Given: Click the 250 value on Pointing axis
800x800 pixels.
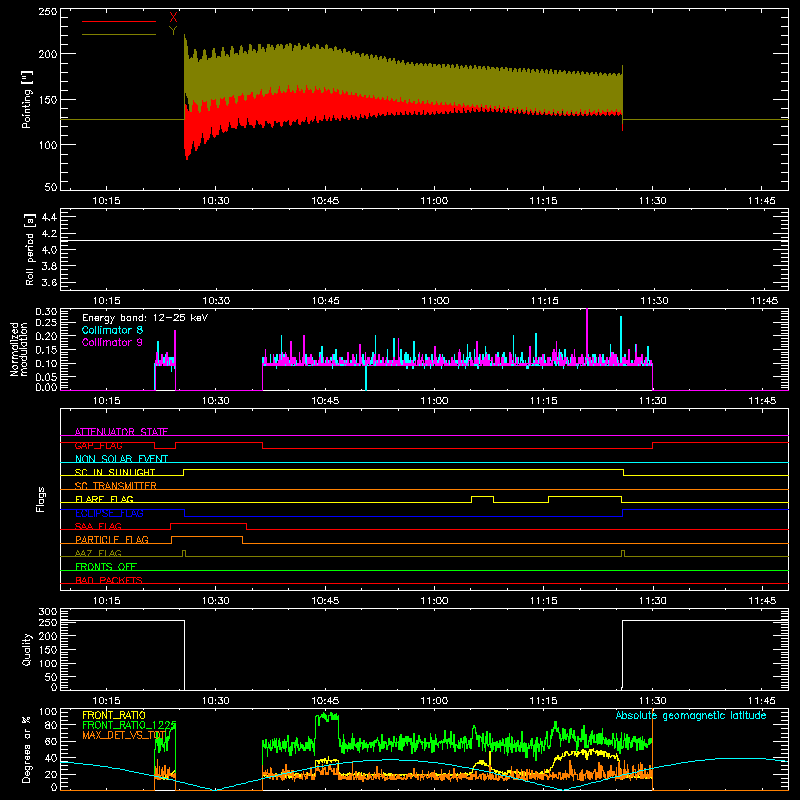Looking at the screenshot, I should (48, 12).
